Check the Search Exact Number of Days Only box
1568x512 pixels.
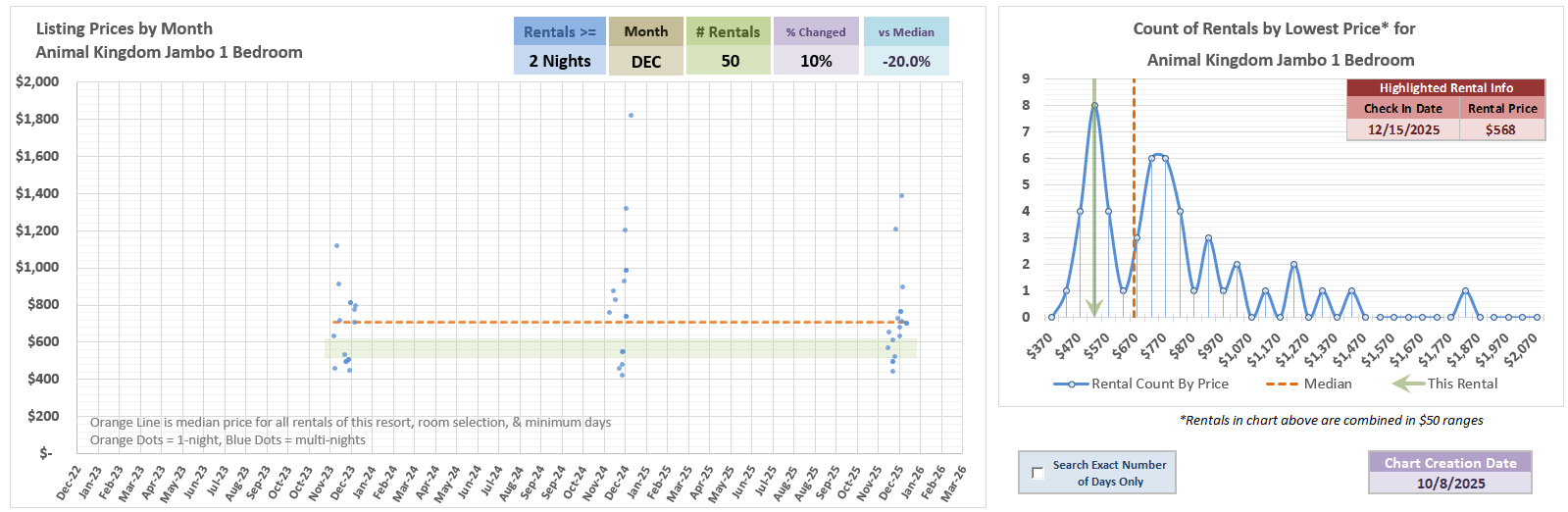point(1037,473)
